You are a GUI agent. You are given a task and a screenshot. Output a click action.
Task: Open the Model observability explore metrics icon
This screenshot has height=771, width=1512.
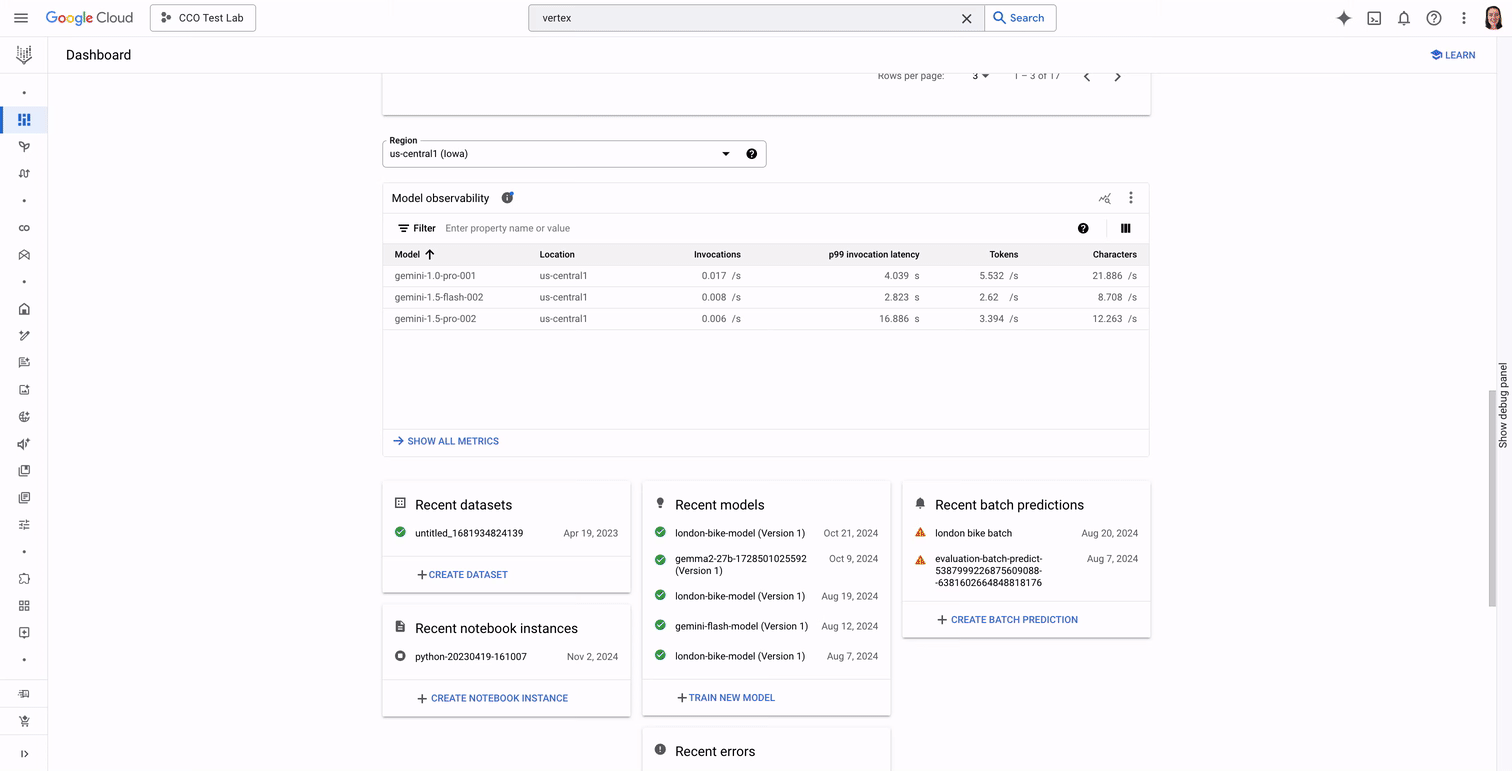pyautogui.click(x=1104, y=198)
